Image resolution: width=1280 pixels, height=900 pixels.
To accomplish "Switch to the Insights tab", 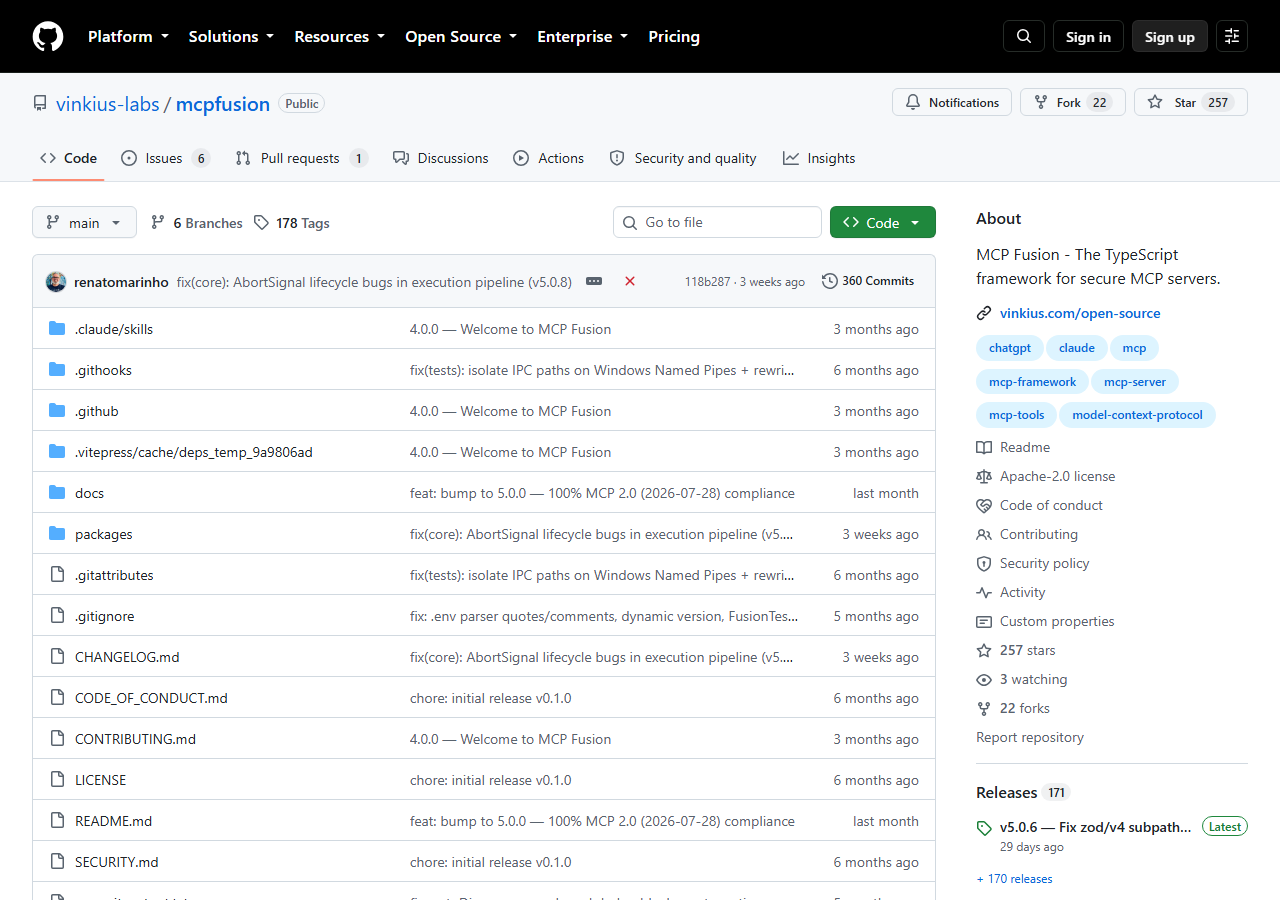I will tap(819, 158).
